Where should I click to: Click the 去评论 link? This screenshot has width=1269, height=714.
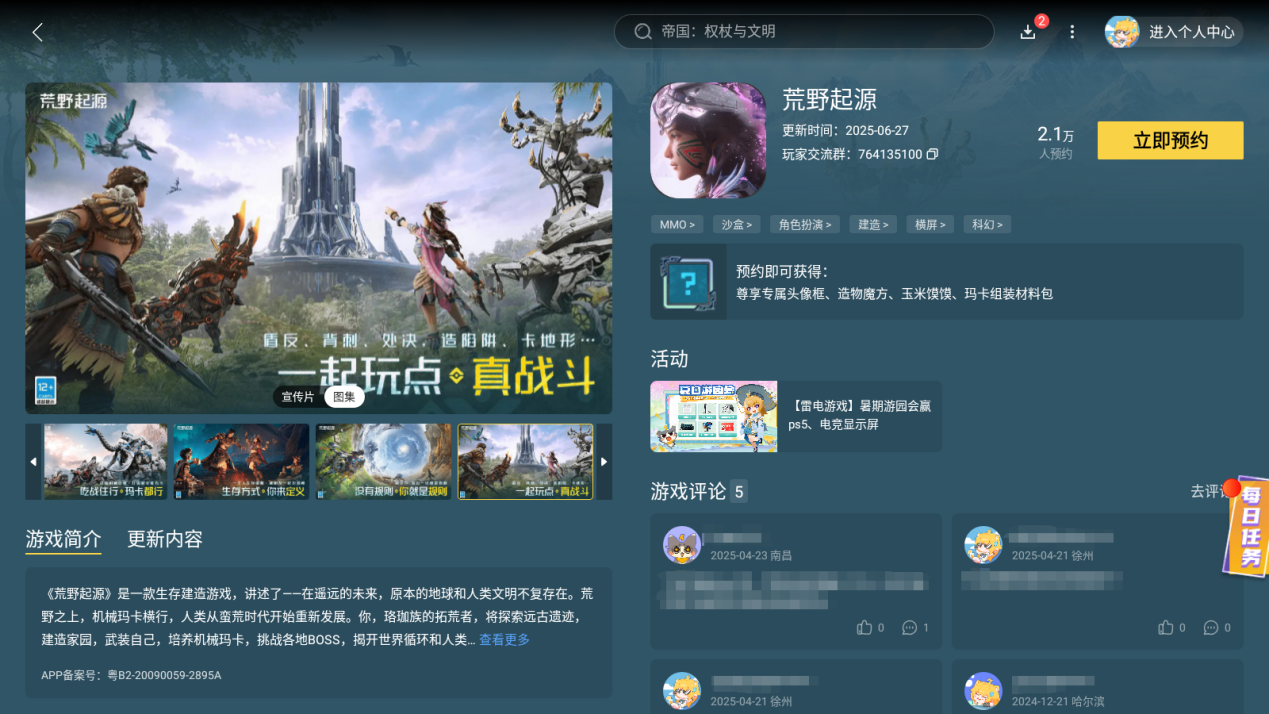pyautogui.click(x=1207, y=491)
